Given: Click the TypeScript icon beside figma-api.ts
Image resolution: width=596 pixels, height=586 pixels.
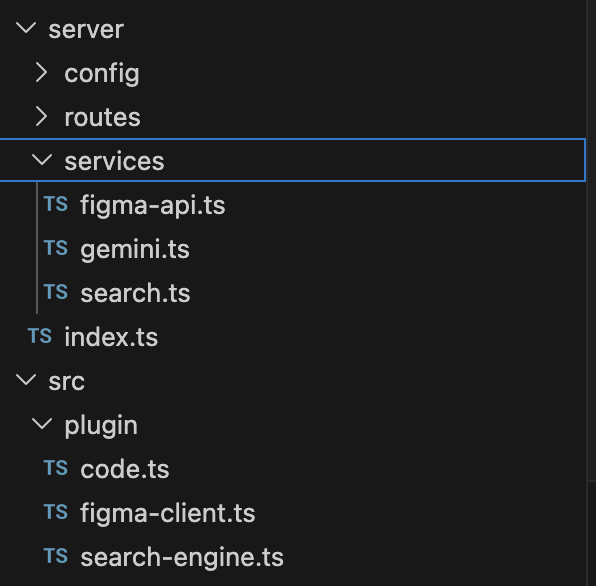Looking at the screenshot, I should (56, 204).
